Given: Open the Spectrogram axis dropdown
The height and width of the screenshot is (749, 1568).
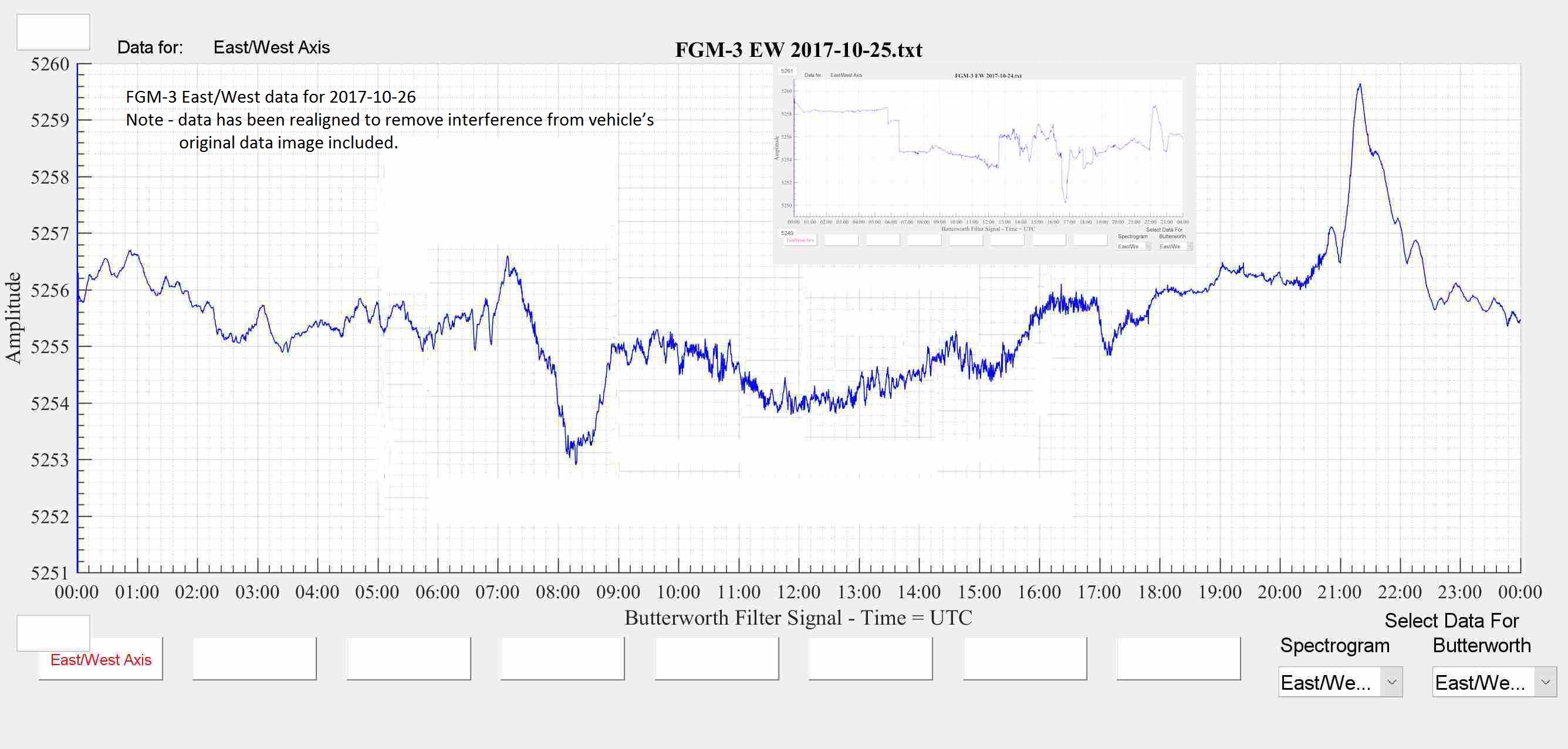Looking at the screenshot, I should 1391,682.
